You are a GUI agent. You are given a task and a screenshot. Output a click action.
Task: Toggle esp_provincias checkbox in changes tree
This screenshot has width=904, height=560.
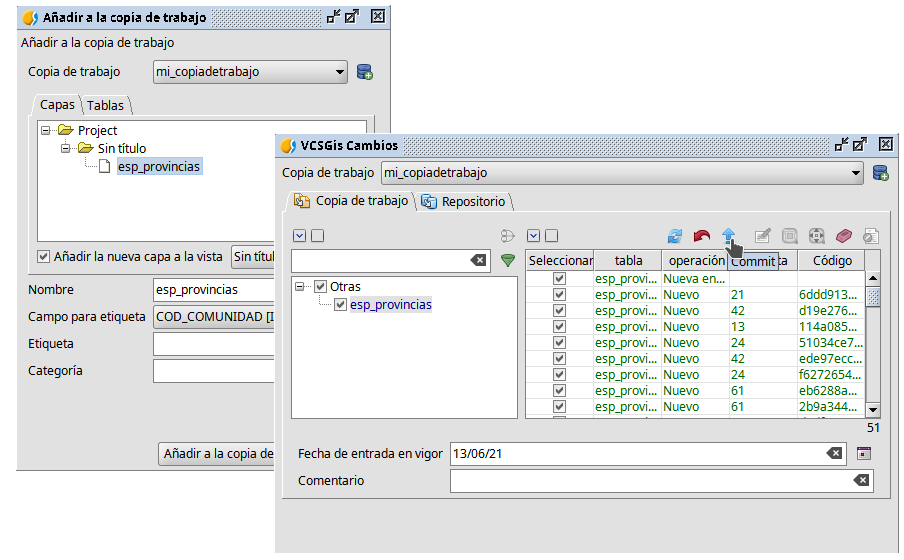tap(341, 304)
